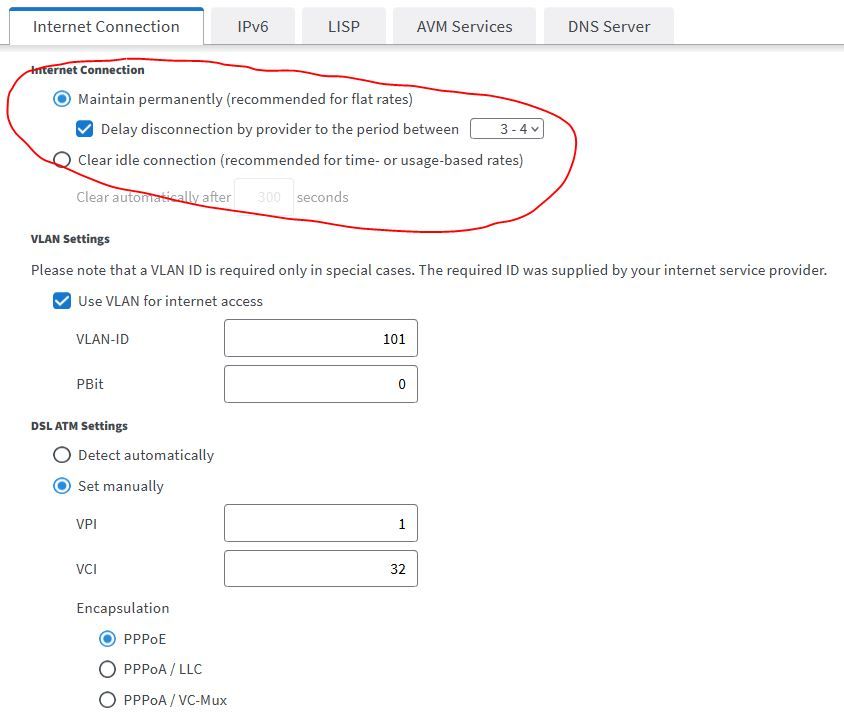Select PPPoA / VC-Mux encapsulation
This screenshot has height=726, width=844.
[108, 700]
